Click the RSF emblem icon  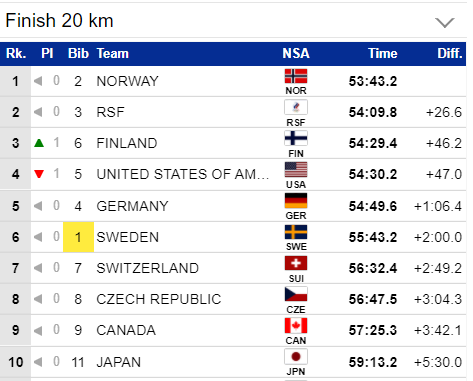[x=296, y=107]
